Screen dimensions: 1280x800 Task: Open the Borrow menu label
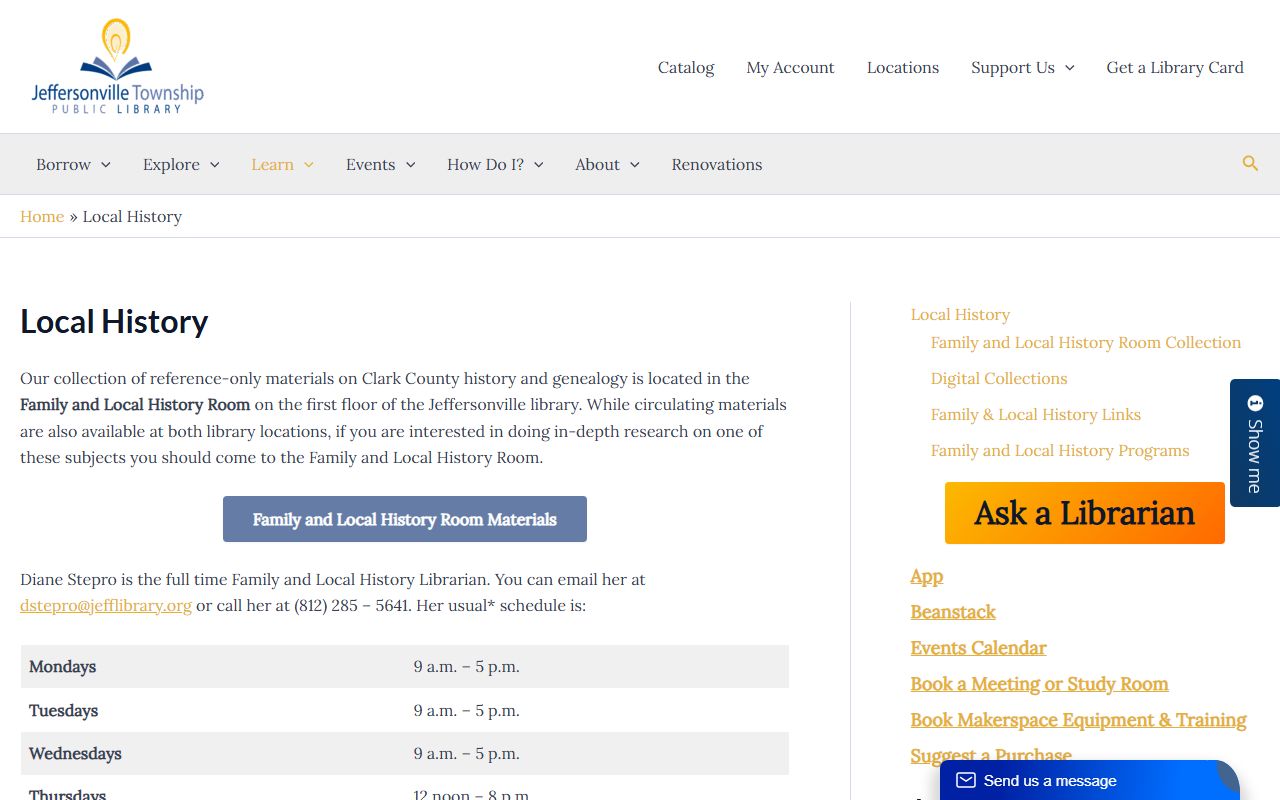63,164
